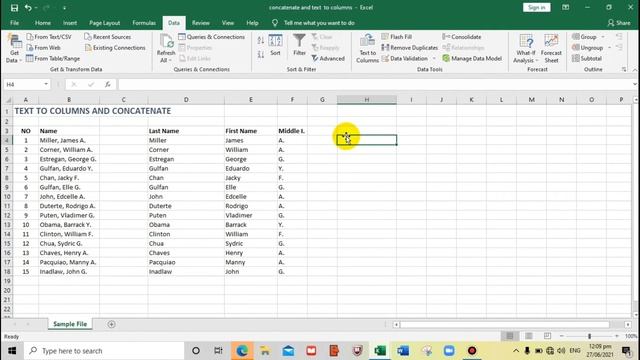
Task: Switch to Page Layout view in status bar
Action: click(529, 336)
